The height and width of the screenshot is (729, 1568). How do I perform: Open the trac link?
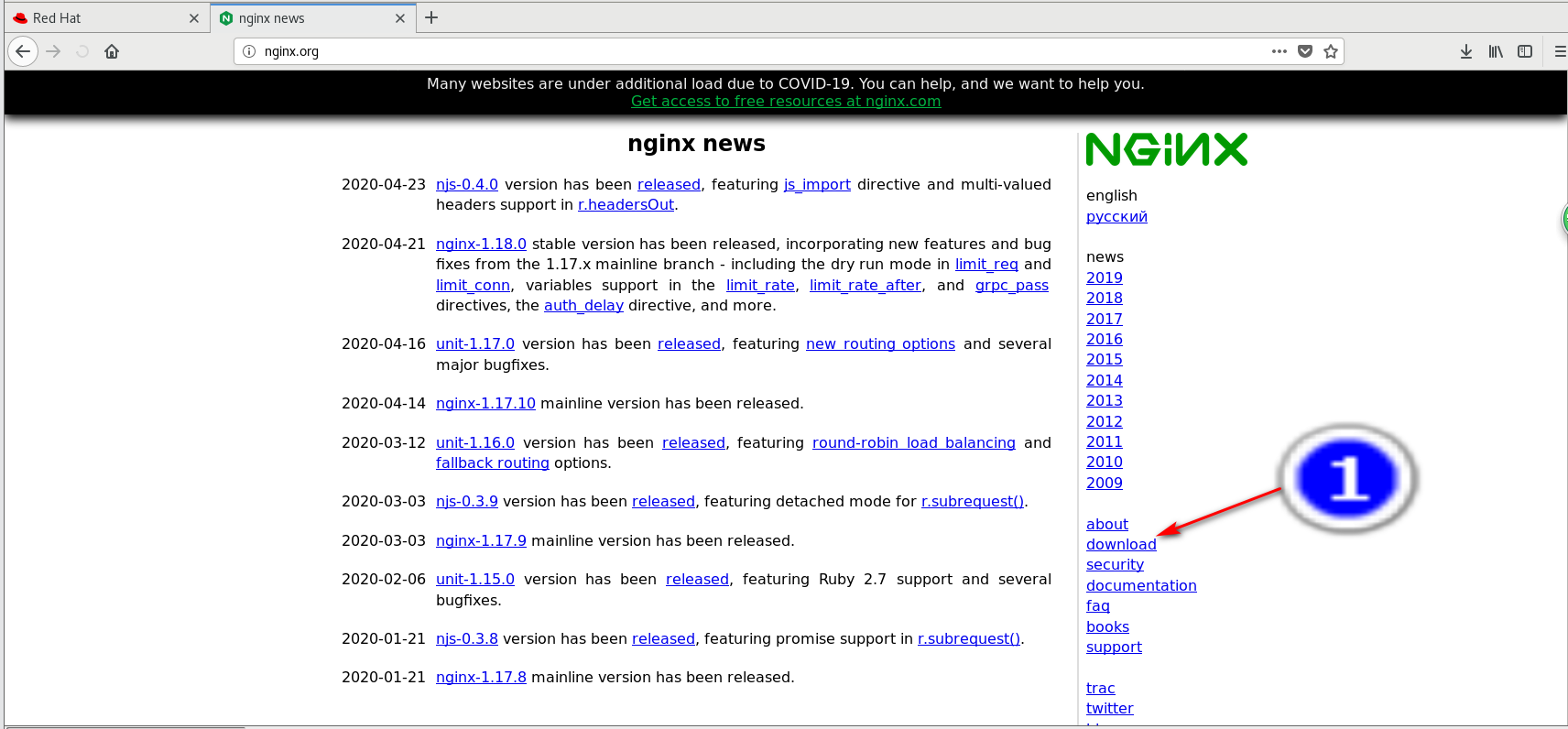[x=1101, y=688]
